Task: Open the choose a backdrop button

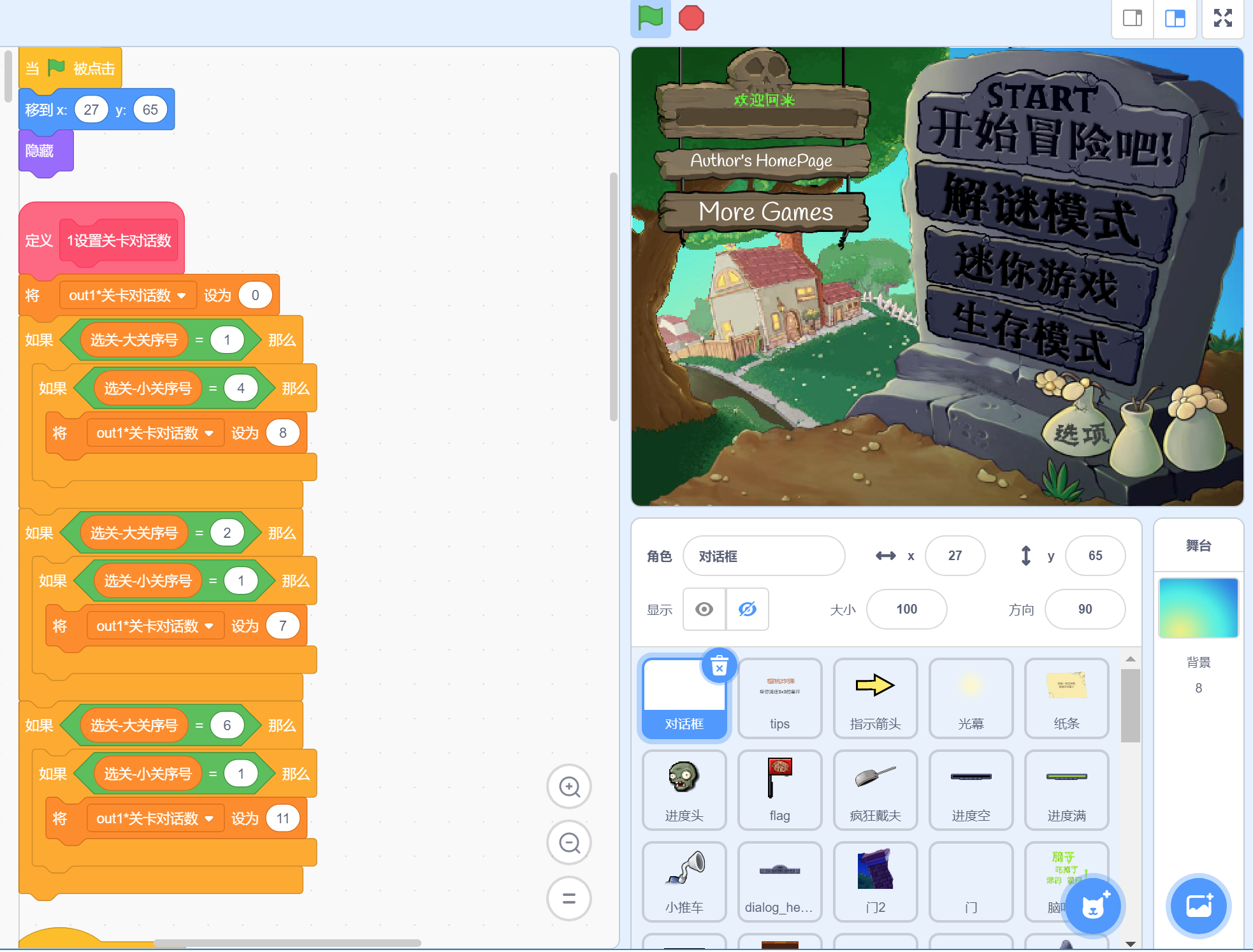Action: click(1199, 905)
